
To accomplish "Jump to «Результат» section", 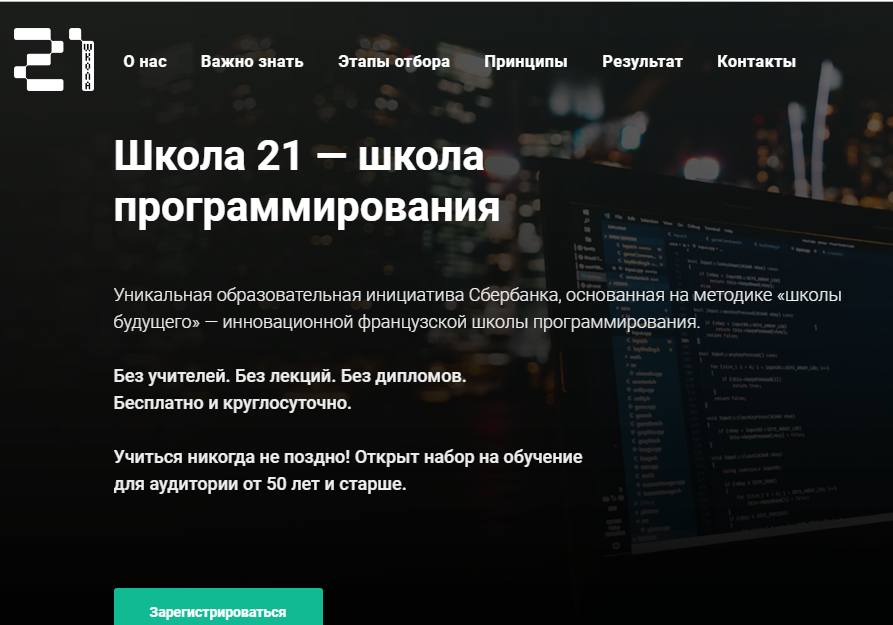I will coord(642,62).
